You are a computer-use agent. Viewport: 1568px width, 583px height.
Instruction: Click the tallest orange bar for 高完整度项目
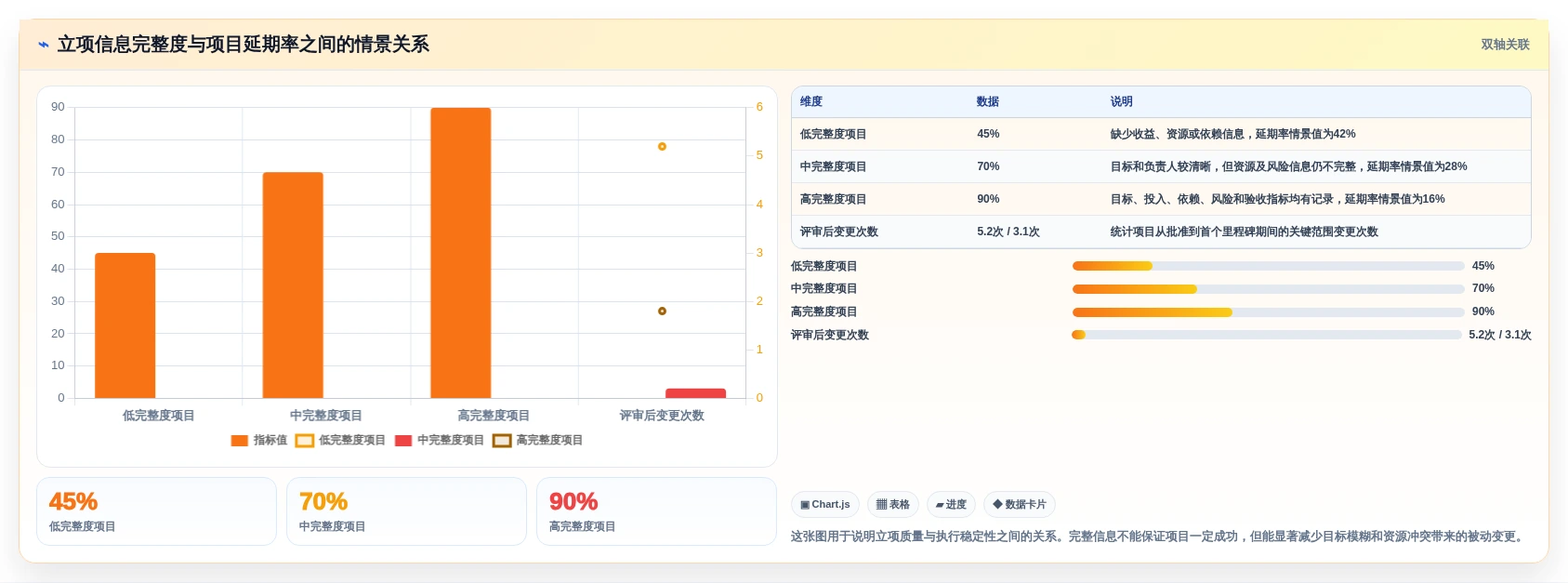tap(461, 253)
